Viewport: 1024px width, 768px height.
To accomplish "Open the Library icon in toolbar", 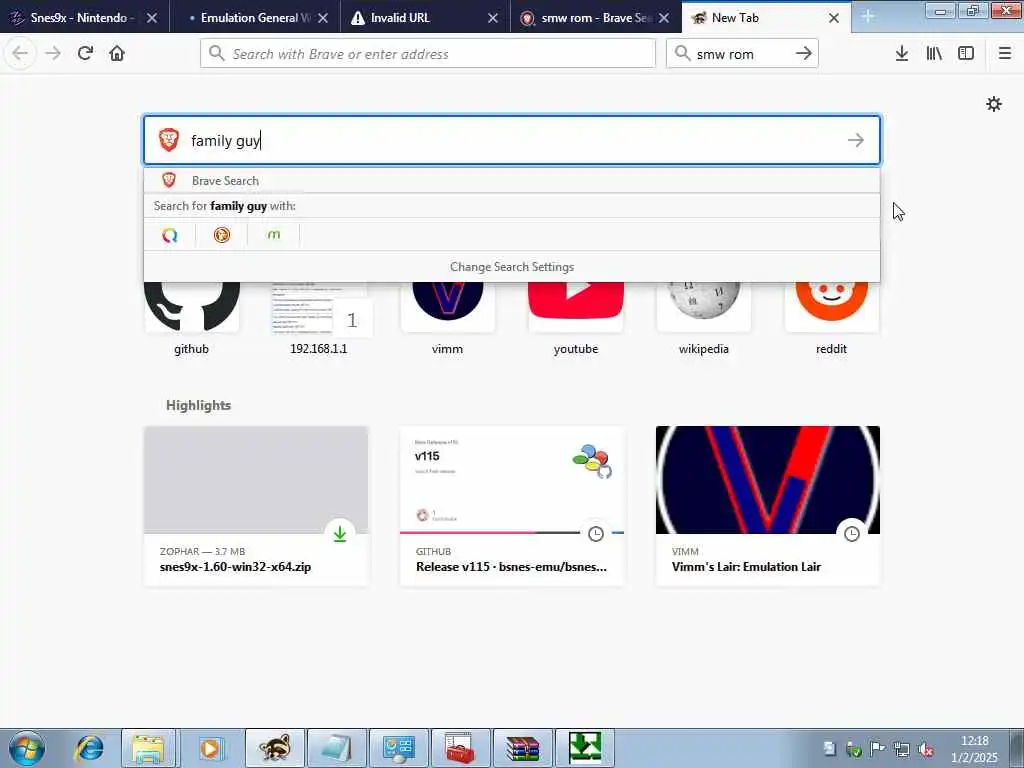I will 934,54.
